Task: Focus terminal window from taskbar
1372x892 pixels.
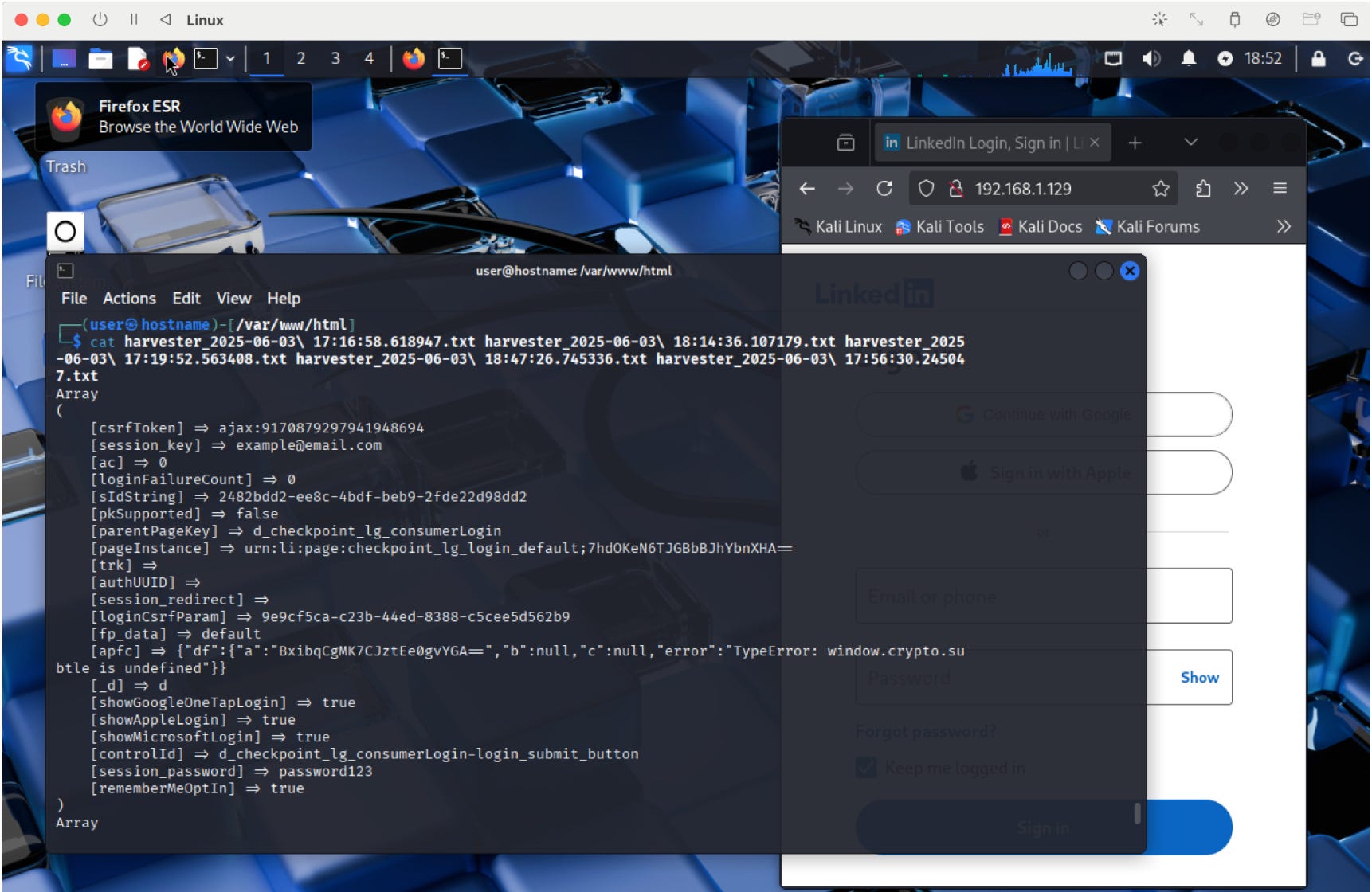Action: pyautogui.click(x=450, y=58)
